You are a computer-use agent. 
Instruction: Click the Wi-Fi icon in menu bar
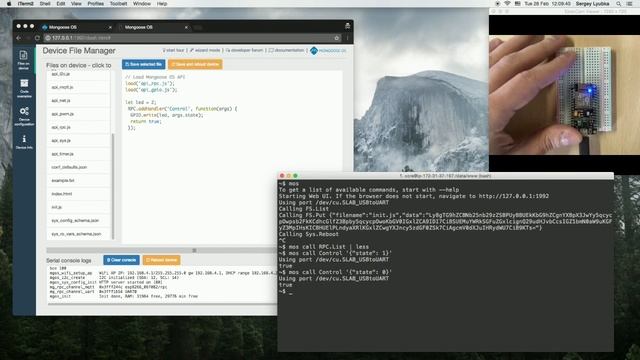click(x=507, y=4)
